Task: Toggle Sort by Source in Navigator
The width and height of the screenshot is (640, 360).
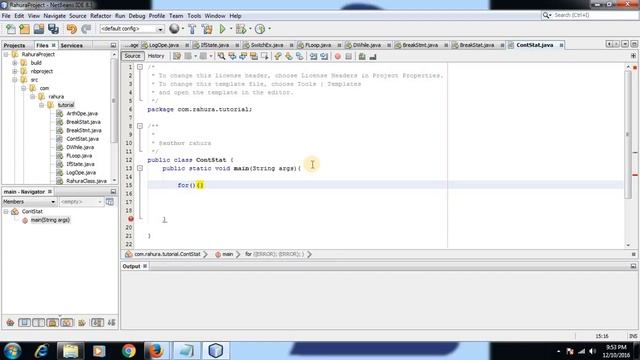Action: point(111,323)
